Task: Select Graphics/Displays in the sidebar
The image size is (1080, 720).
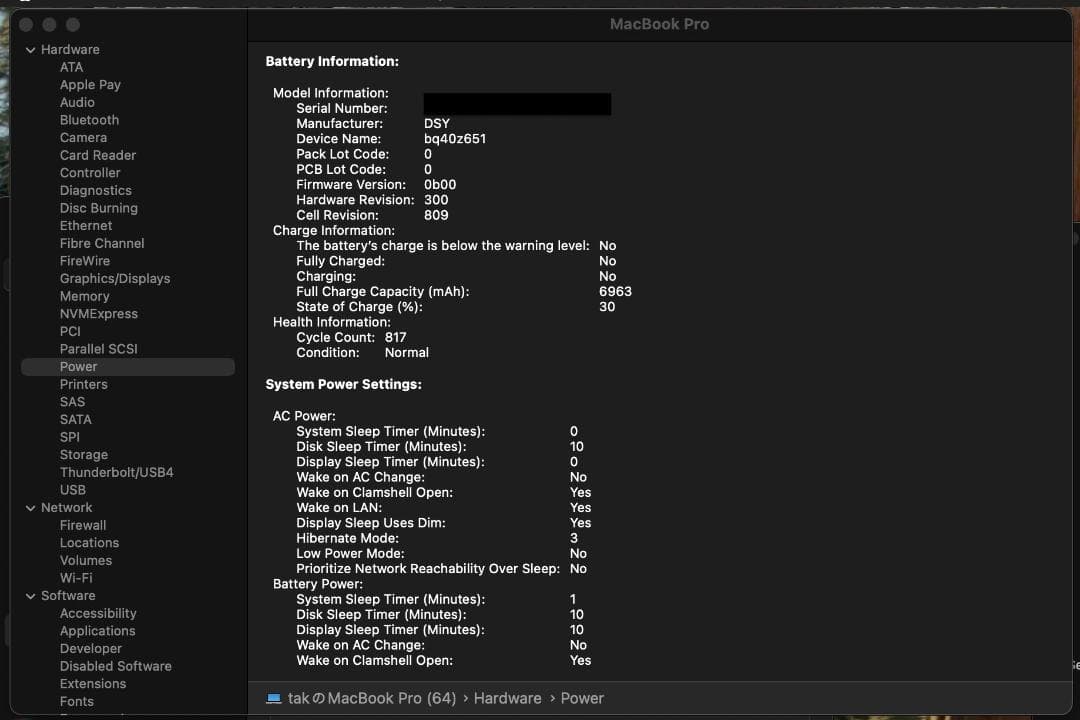Action: click(115, 278)
